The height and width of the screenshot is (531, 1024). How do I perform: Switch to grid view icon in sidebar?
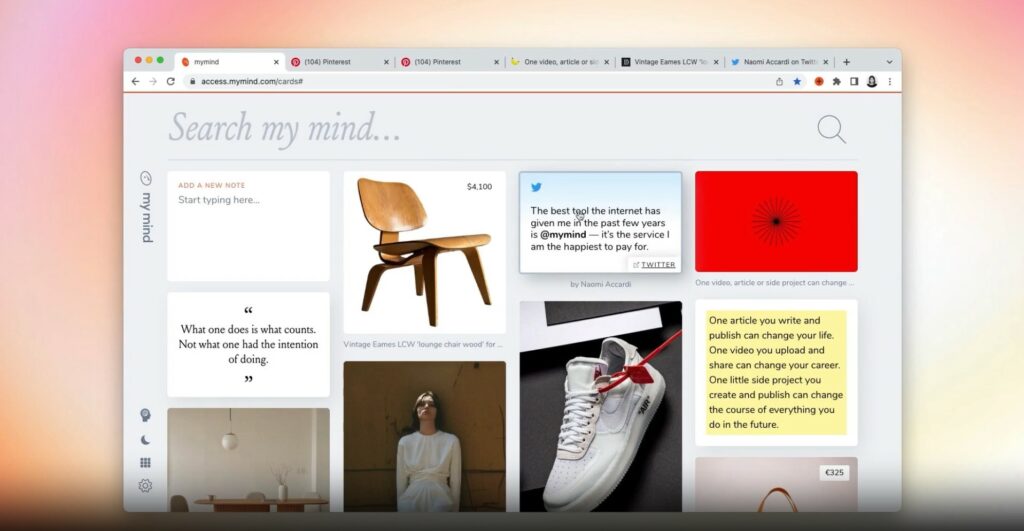tap(146, 462)
